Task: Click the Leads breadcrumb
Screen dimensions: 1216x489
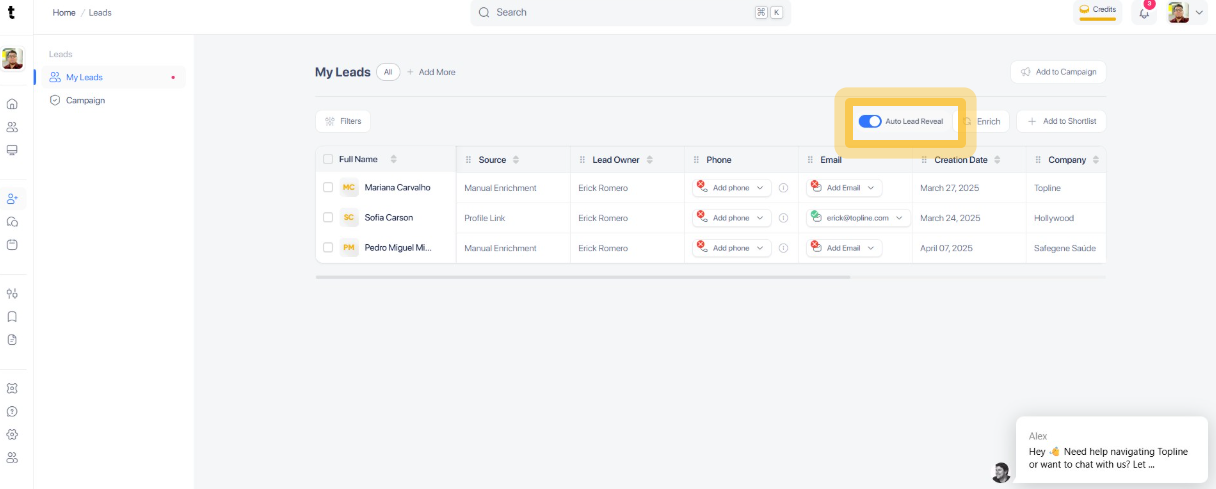Action: (x=100, y=13)
